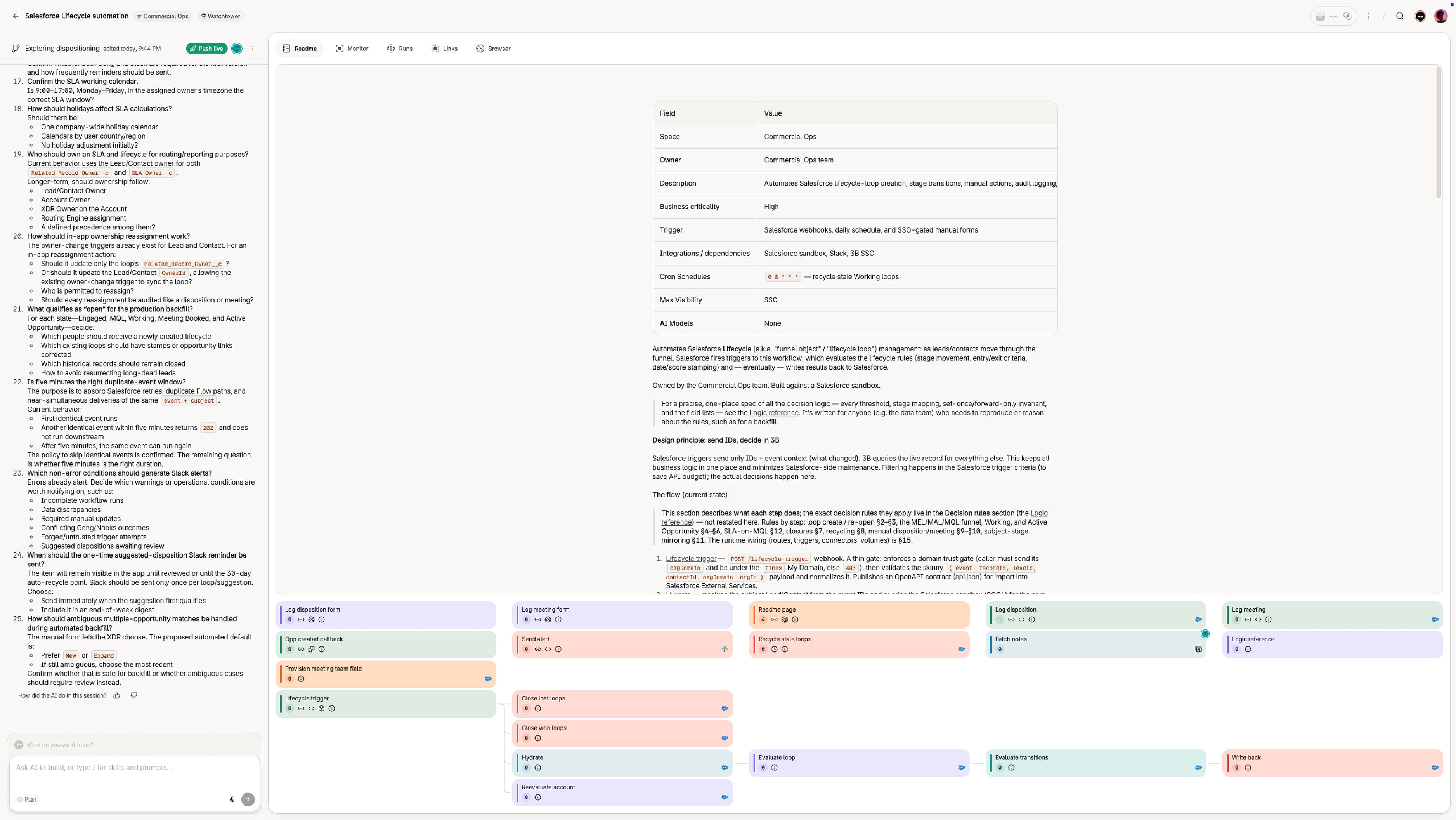Open the Plan mode selector in the prompt box

pos(26,800)
